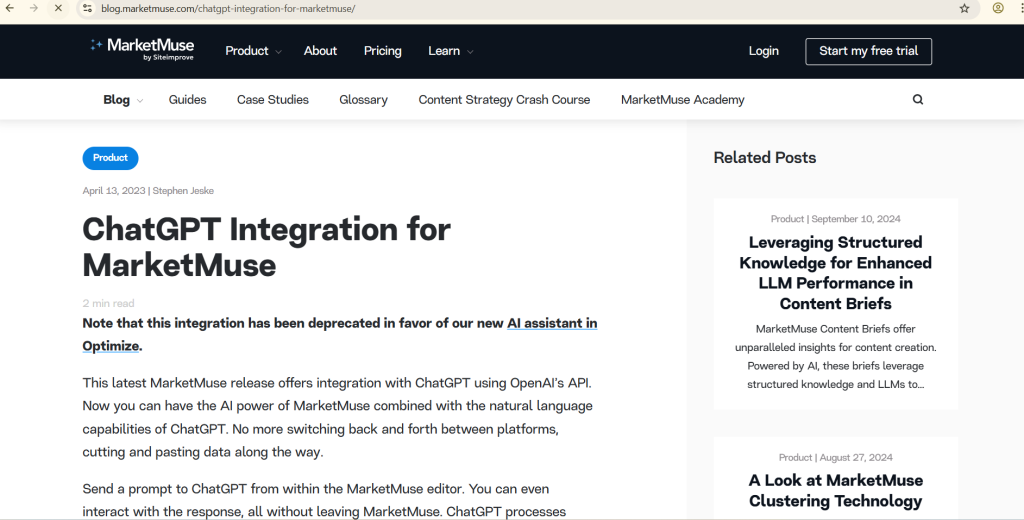The width and height of the screenshot is (1024, 520).
Task: Bookmark this page with star icon
Action: click(x=964, y=8)
